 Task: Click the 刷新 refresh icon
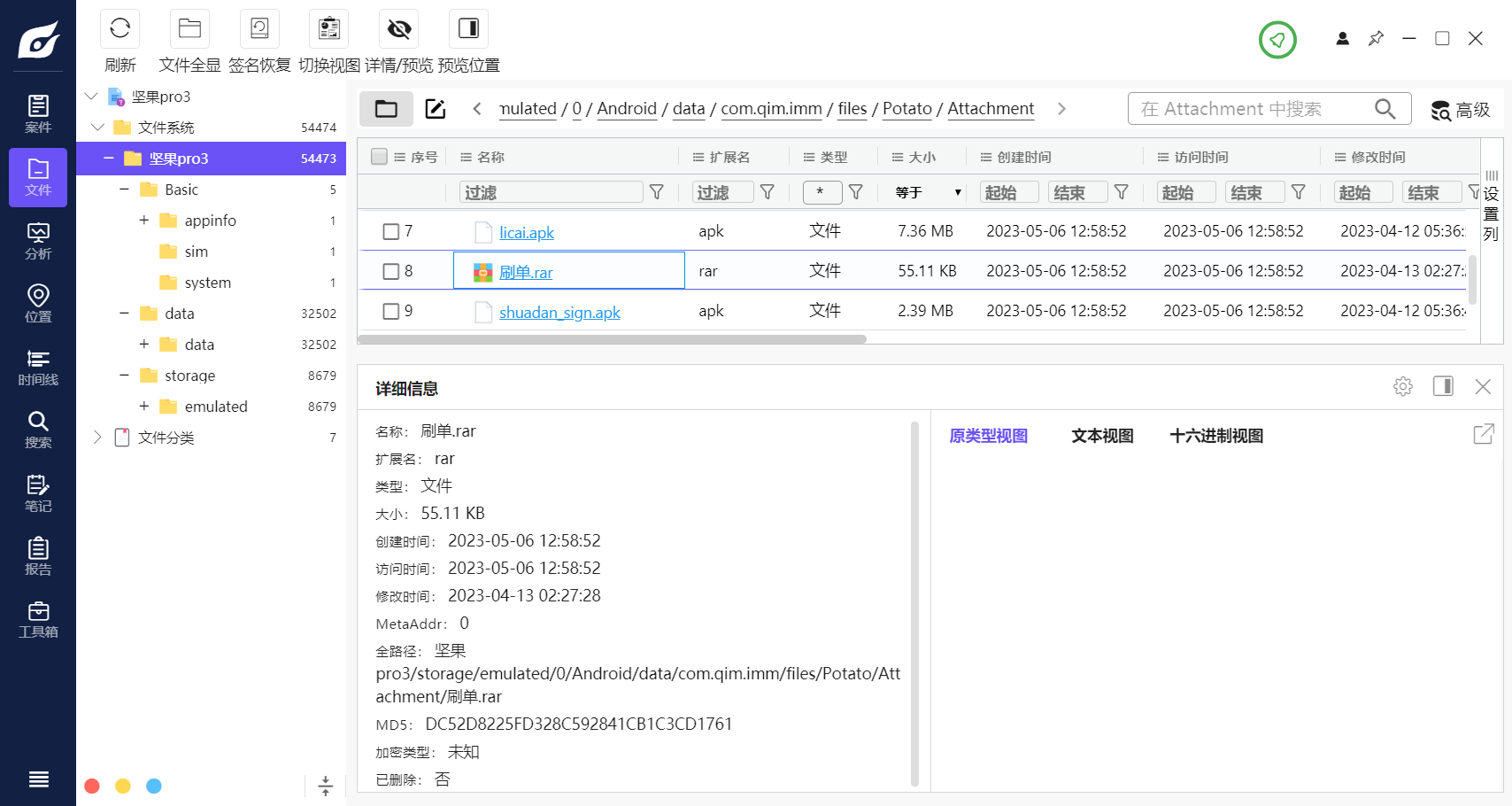click(120, 28)
